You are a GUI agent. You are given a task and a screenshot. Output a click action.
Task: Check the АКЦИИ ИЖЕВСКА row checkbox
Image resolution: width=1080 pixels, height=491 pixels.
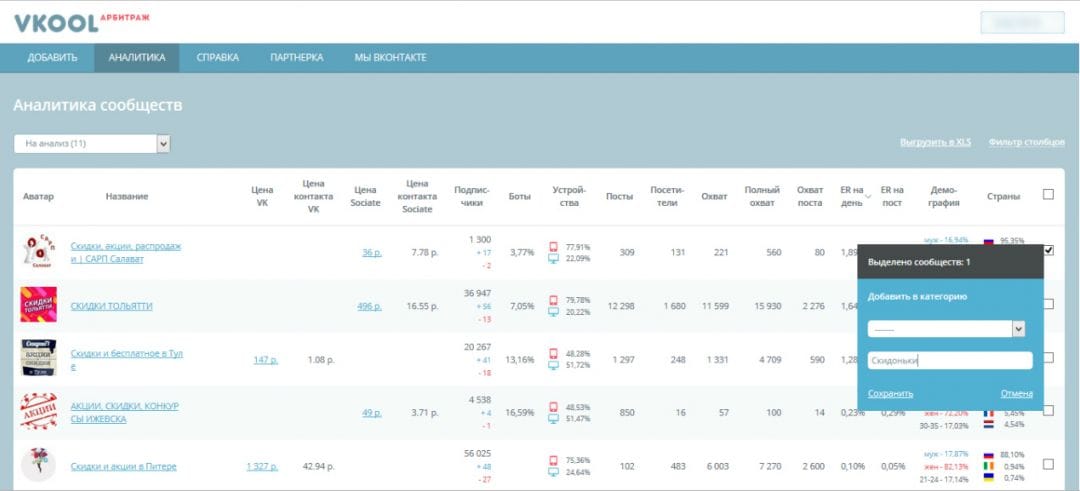(x=1048, y=410)
